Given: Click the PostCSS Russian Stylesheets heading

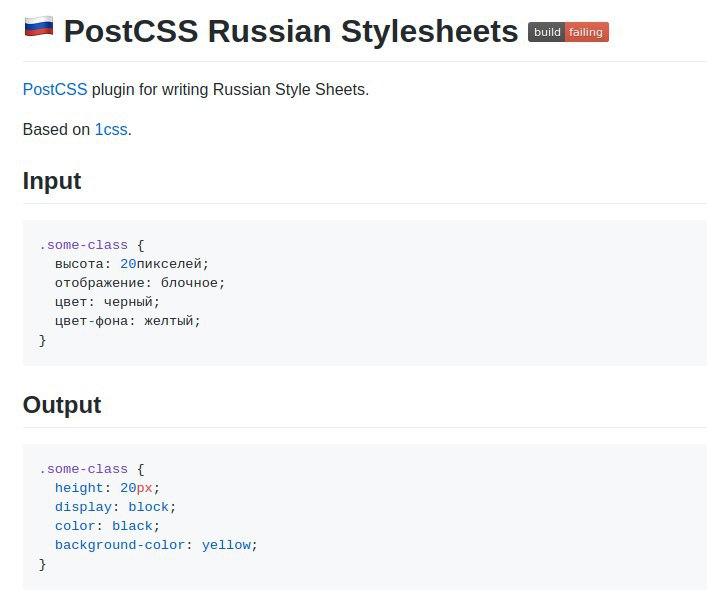Looking at the screenshot, I should [291, 31].
